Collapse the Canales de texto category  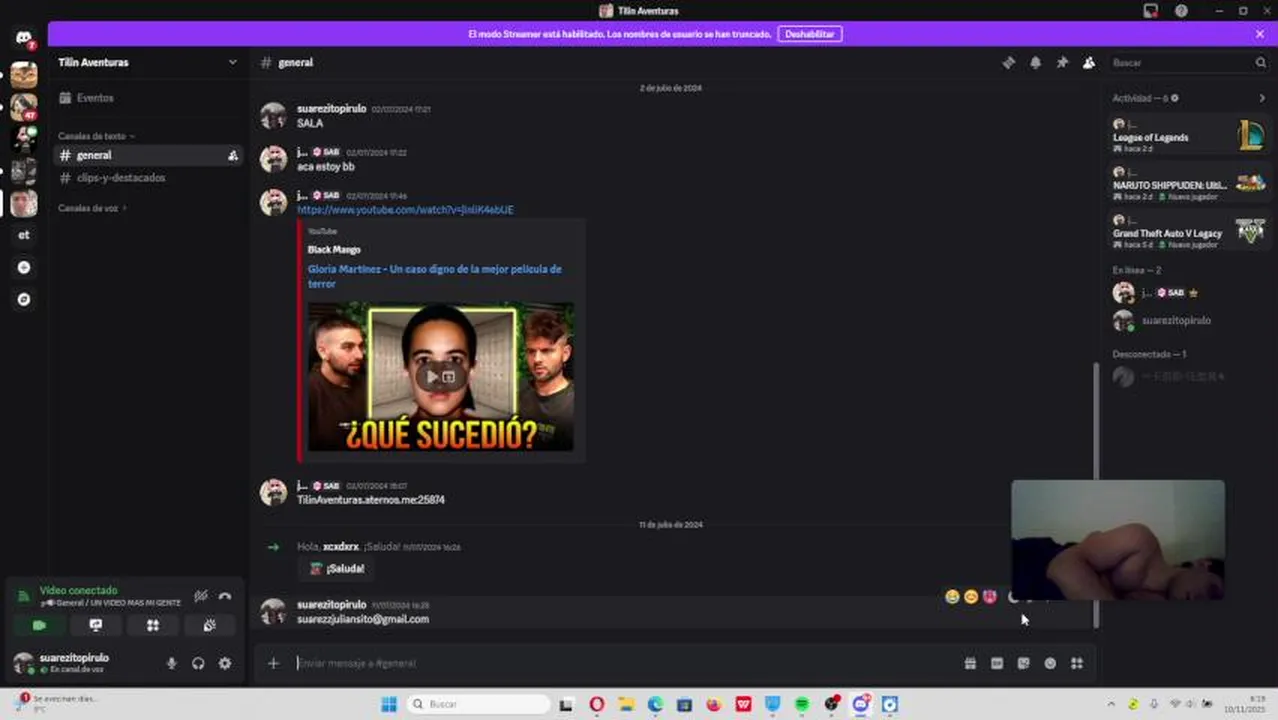pyautogui.click(x=96, y=136)
